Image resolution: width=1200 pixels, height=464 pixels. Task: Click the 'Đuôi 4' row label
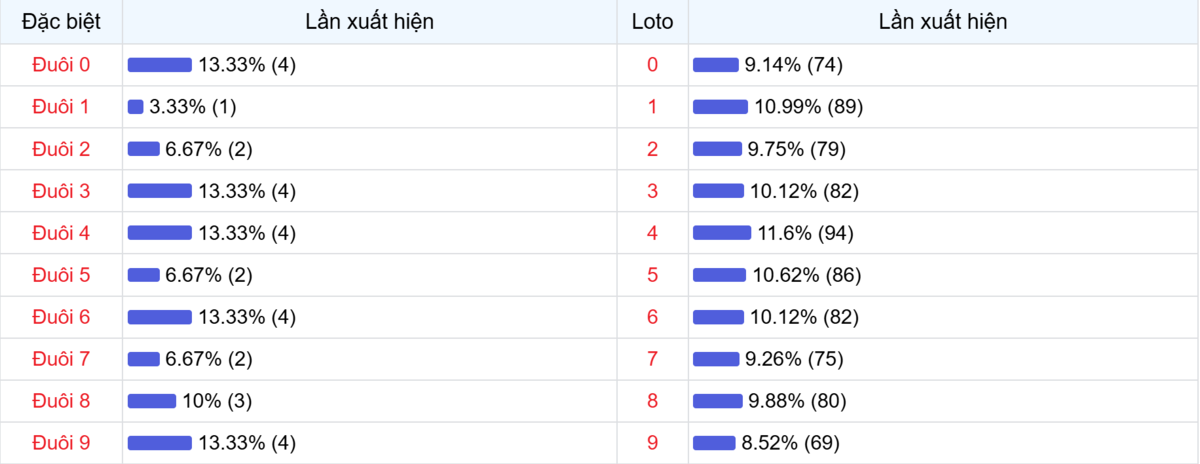coord(61,233)
